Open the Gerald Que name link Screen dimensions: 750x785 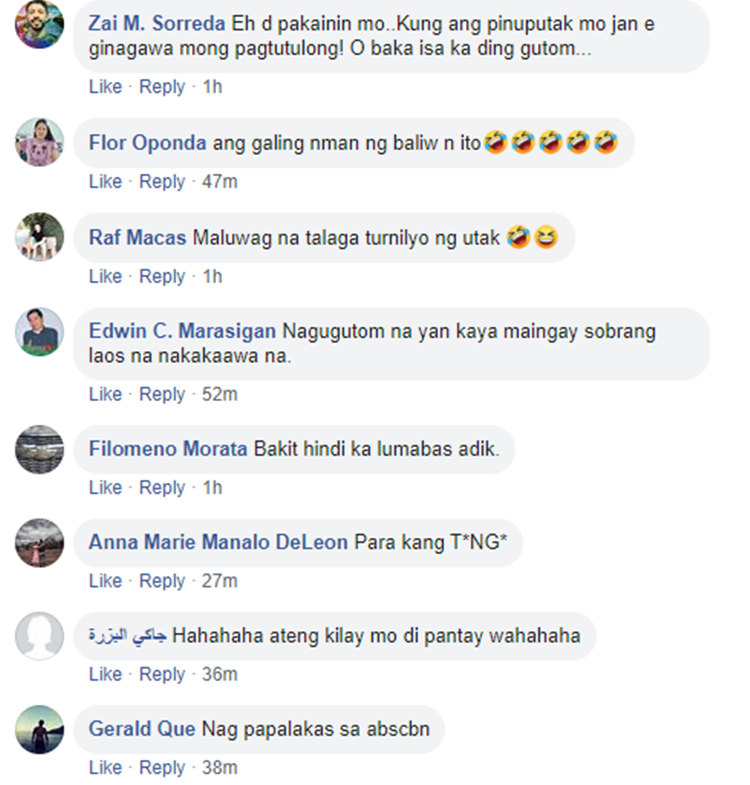point(142,728)
